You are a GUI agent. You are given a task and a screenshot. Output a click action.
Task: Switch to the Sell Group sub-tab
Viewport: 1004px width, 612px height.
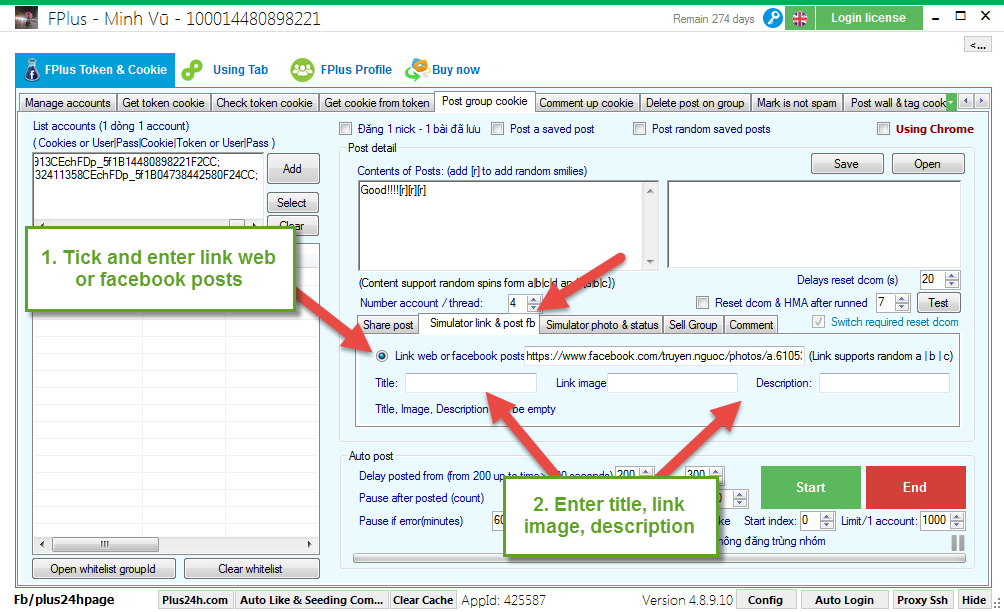pos(693,325)
